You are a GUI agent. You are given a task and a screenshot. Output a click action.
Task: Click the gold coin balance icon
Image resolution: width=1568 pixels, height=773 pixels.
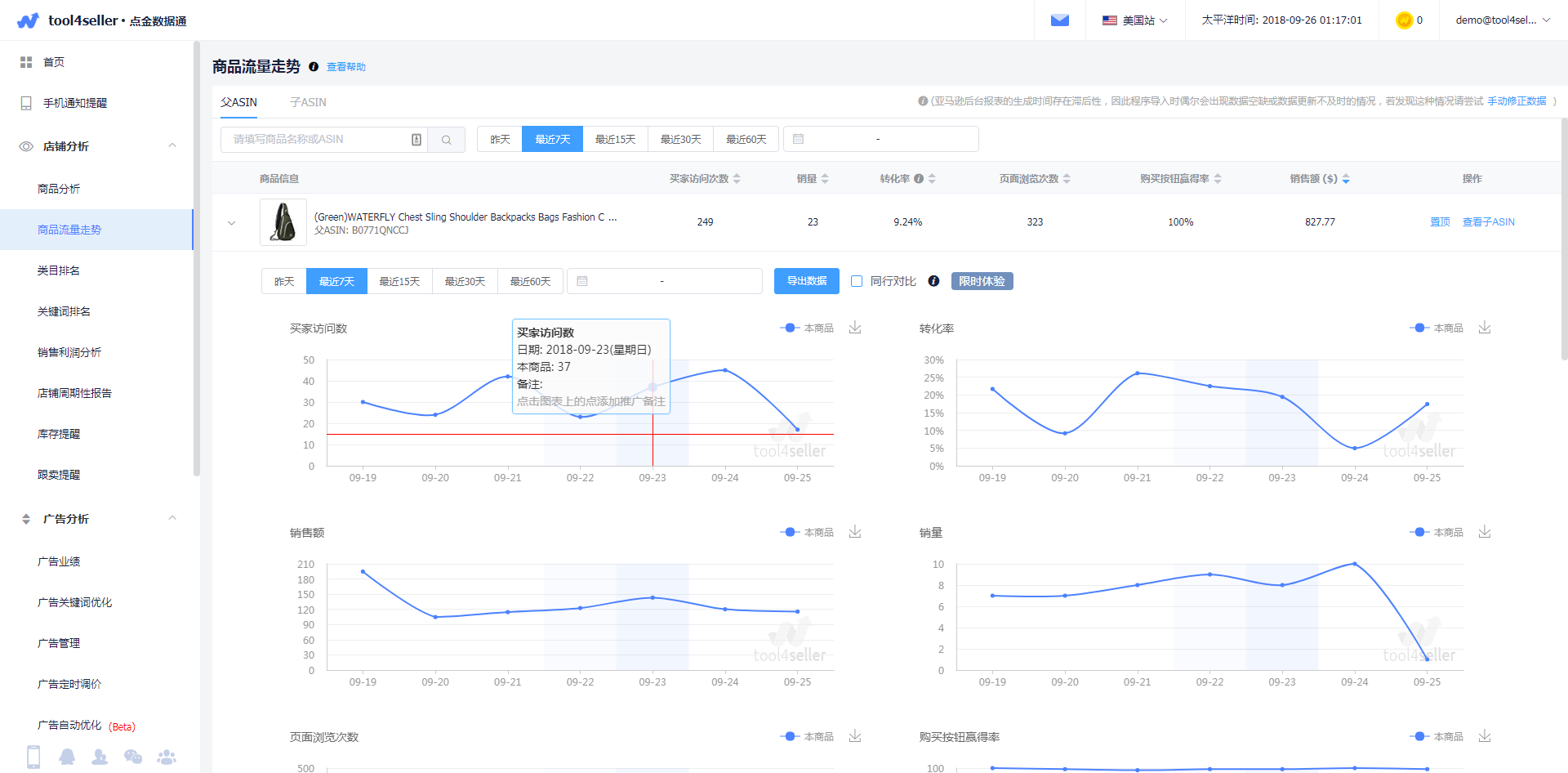click(x=1404, y=20)
